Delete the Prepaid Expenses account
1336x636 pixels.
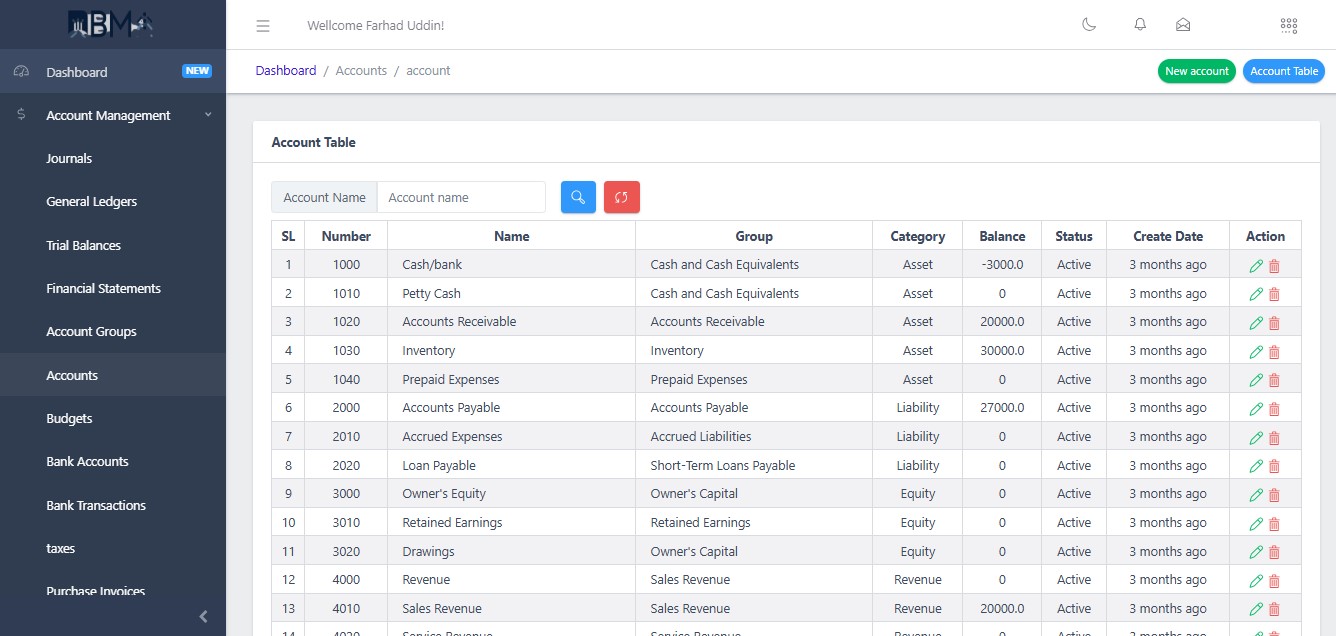[x=1274, y=380]
